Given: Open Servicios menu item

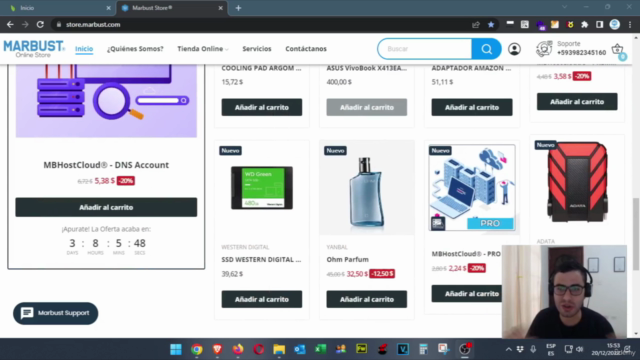Looking at the screenshot, I should tap(257, 49).
